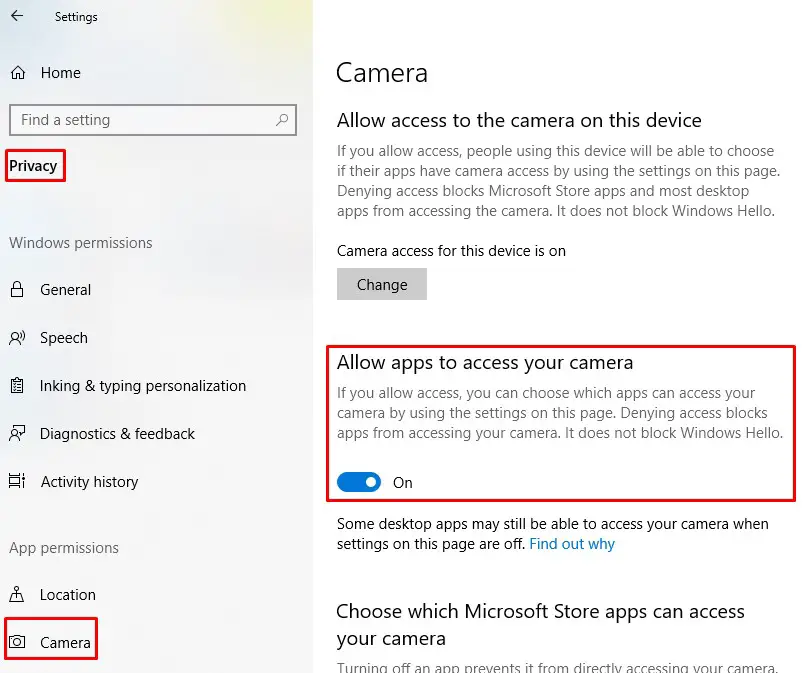Click the back arrow icon
This screenshot has width=812, height=673.
[x=17, y=16]
